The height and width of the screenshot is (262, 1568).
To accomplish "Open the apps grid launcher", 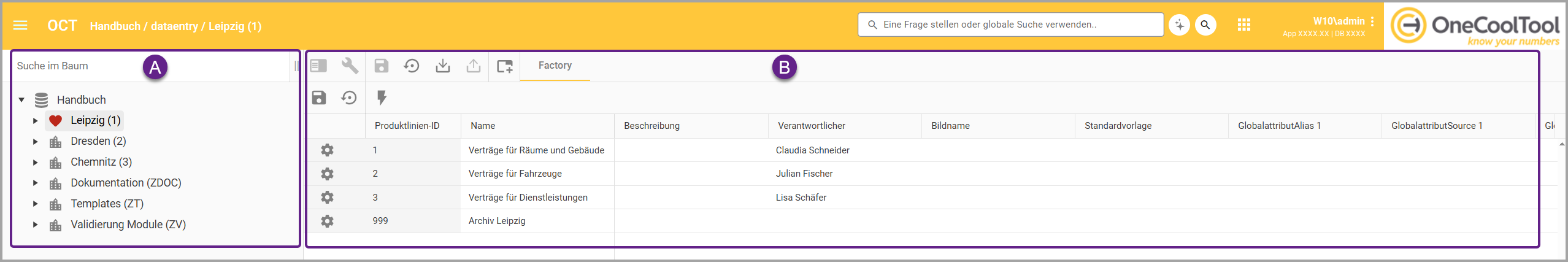I will [1243, 25].
